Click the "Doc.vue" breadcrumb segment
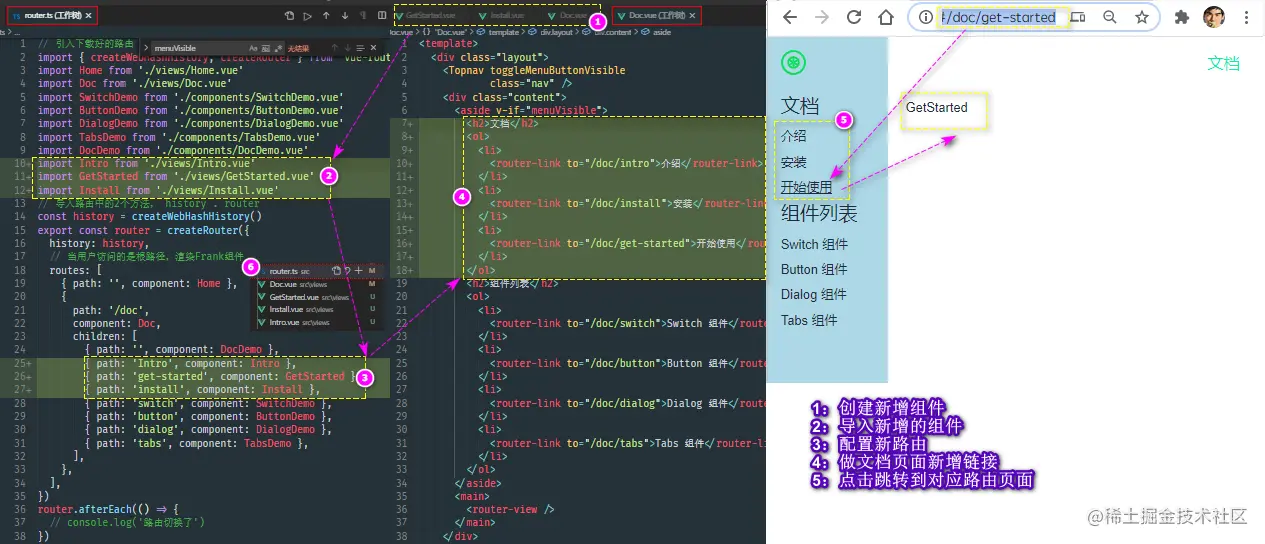Screen dimensions: 1265x544 (x=448, y=32)
